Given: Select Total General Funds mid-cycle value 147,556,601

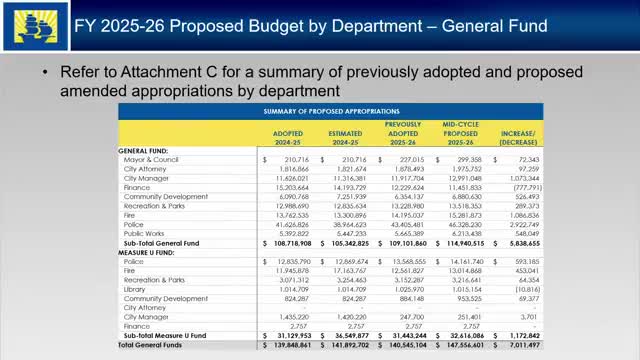Looking at the screenshot, I should click(x=465, y=345).
